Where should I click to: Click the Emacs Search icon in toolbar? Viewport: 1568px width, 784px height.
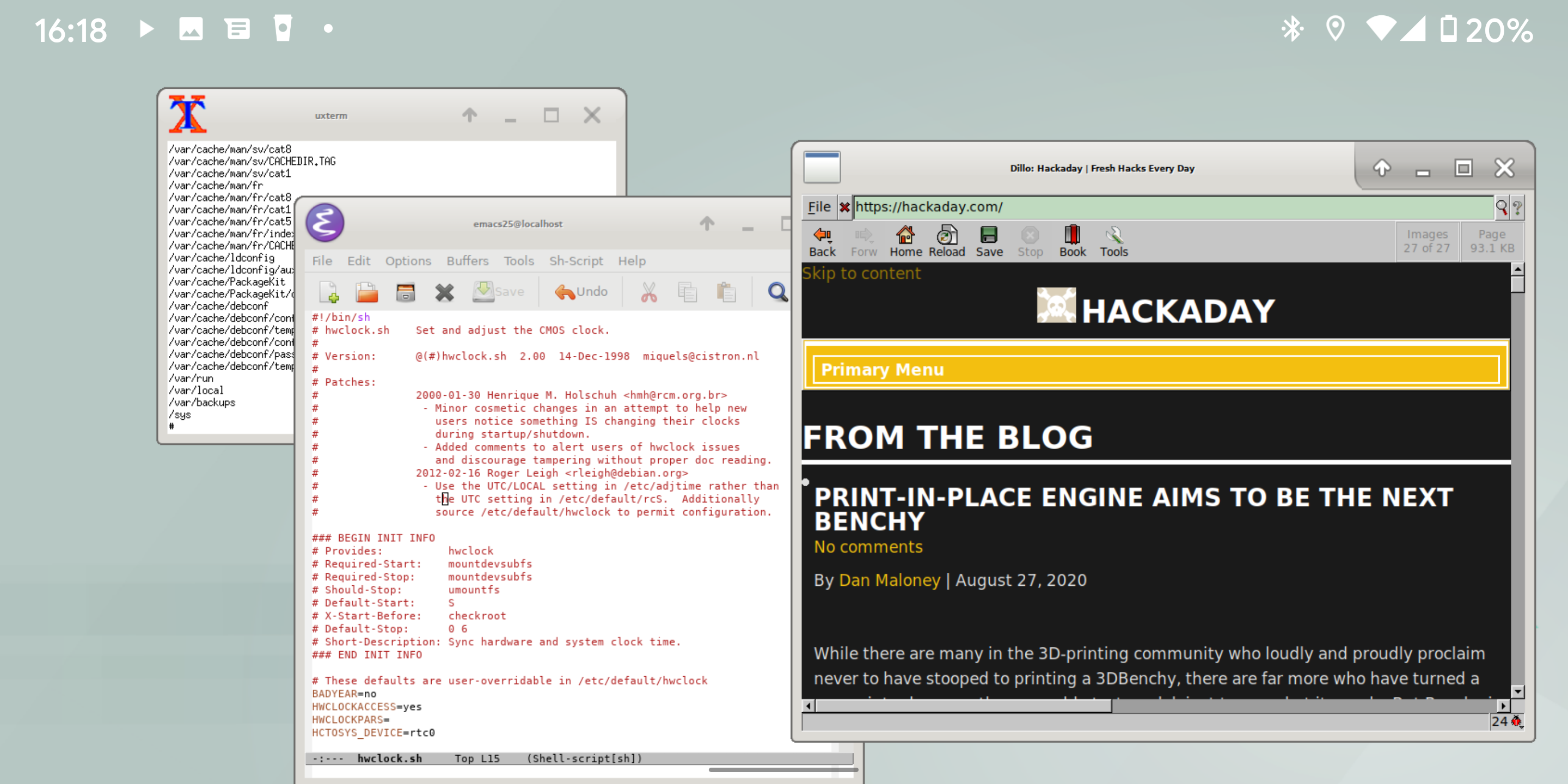pos(778,292)
